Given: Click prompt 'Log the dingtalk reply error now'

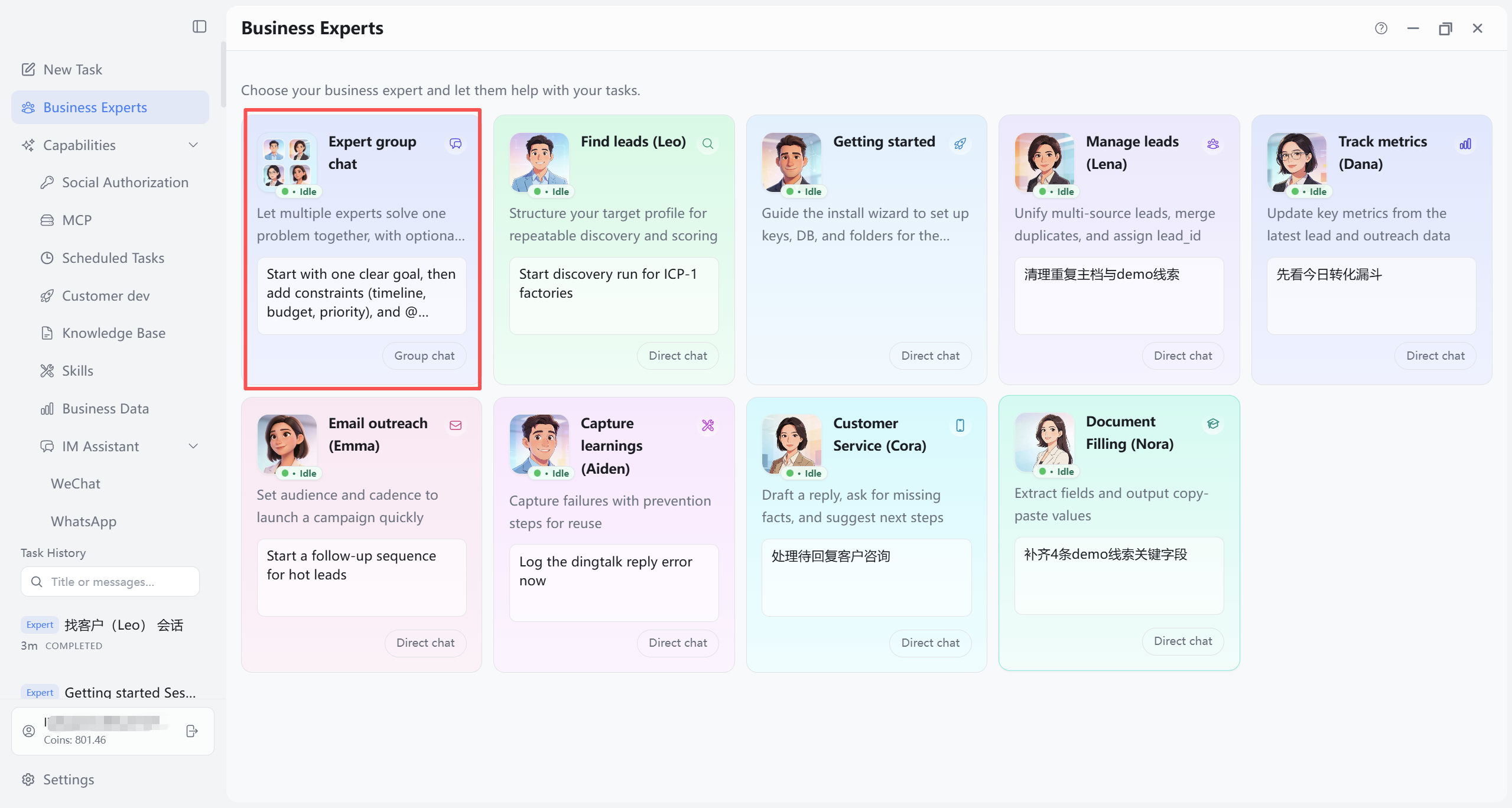Looking at the screenshot, I should click(x=614, y=583).
